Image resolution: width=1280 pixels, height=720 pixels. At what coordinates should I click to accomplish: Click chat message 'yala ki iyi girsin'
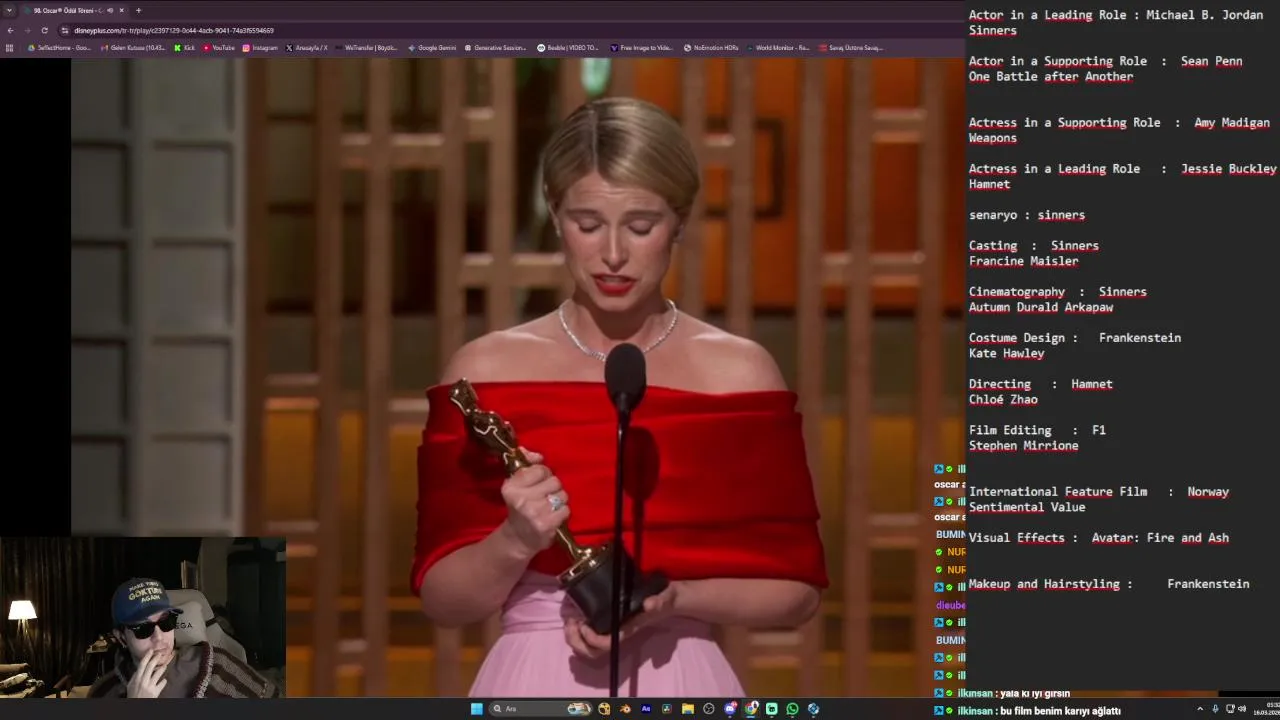[1033, 693]
